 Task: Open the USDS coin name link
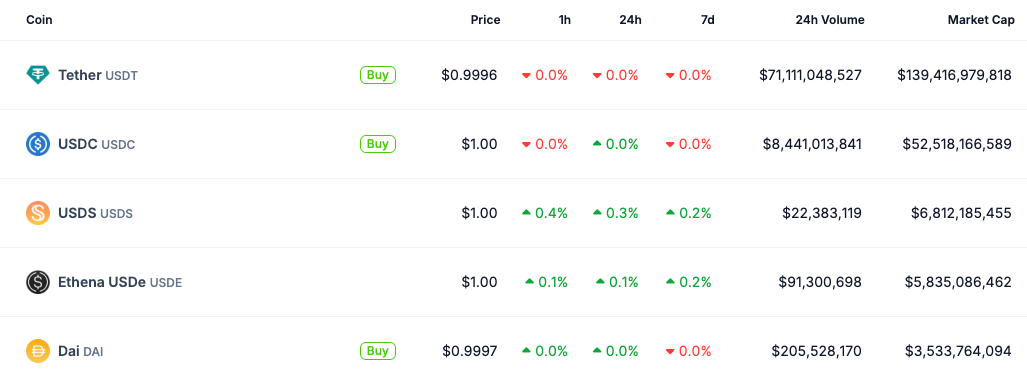pos(95,213)
